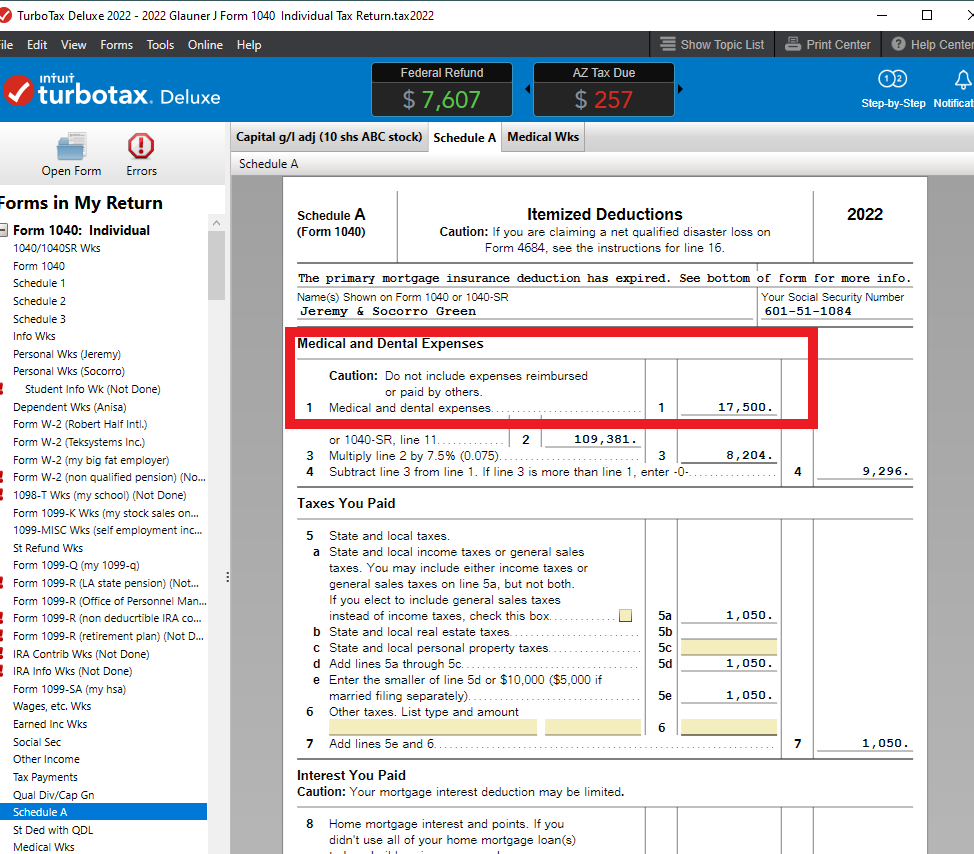Open the Forms menu
Viewport: 974px width, 854px height.
pos(116,45)
